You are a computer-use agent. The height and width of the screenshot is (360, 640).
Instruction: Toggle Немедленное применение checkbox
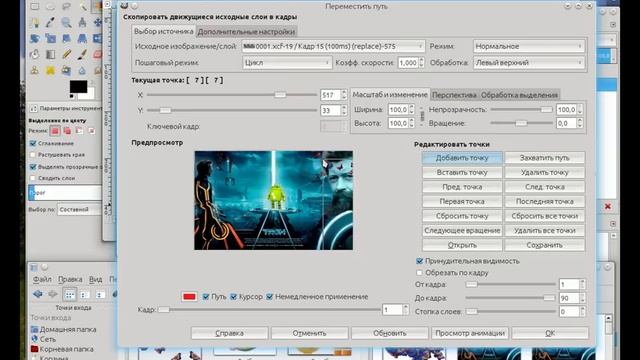[269, 297]
